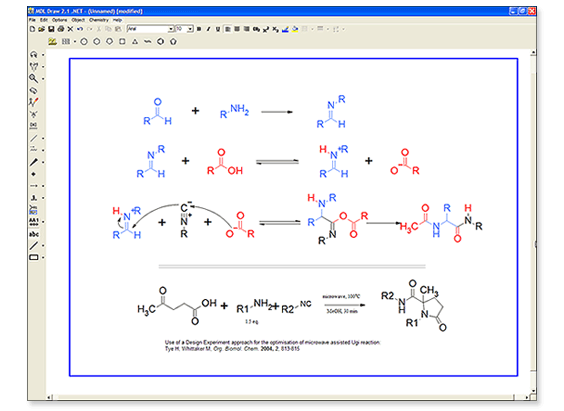Viewport: 564px width, 411px height.
Task: Select the chain squiggle template tool
Action: [x=147, y=42]
